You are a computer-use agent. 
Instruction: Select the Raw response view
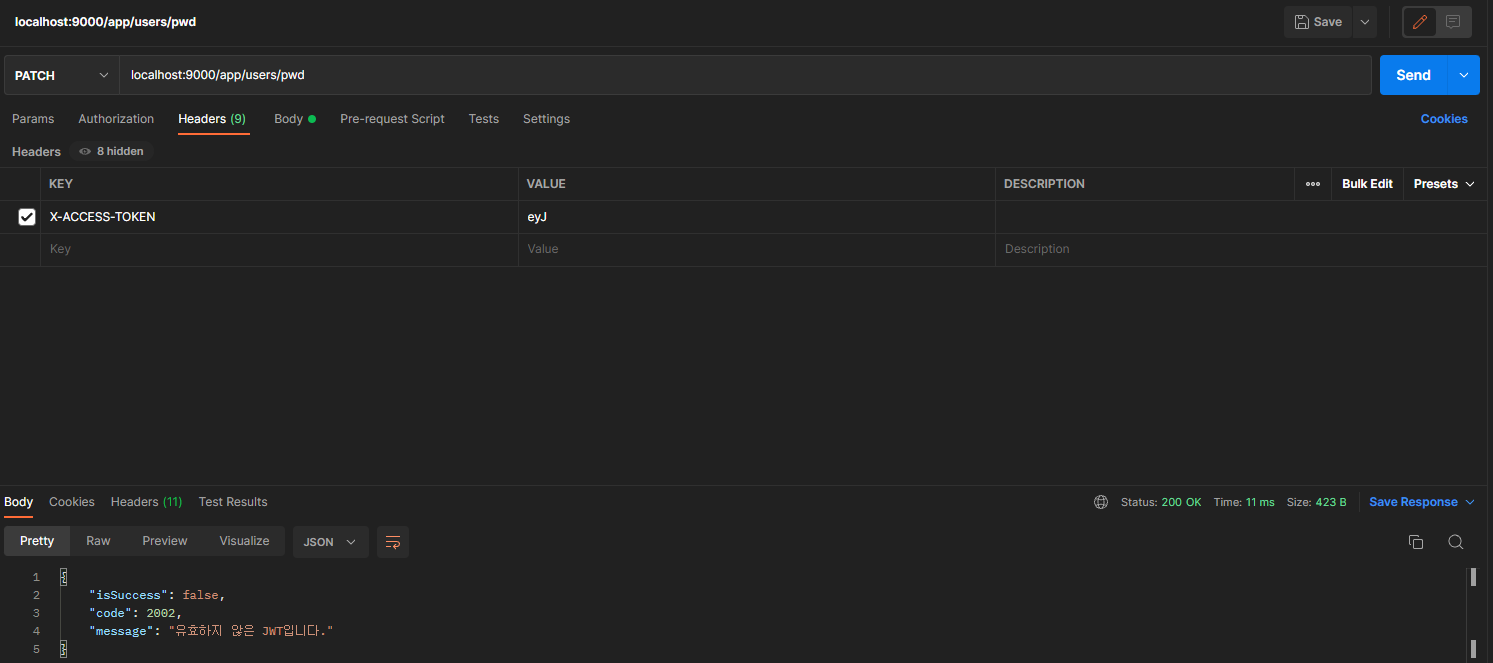(98, 541)
